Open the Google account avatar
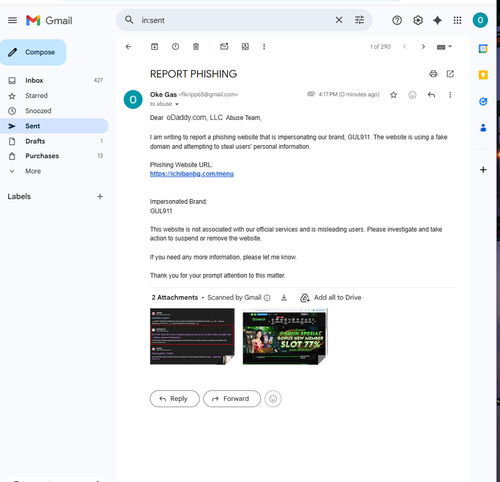The width and height of the screenshot is (500, 482). click(480, 20)
